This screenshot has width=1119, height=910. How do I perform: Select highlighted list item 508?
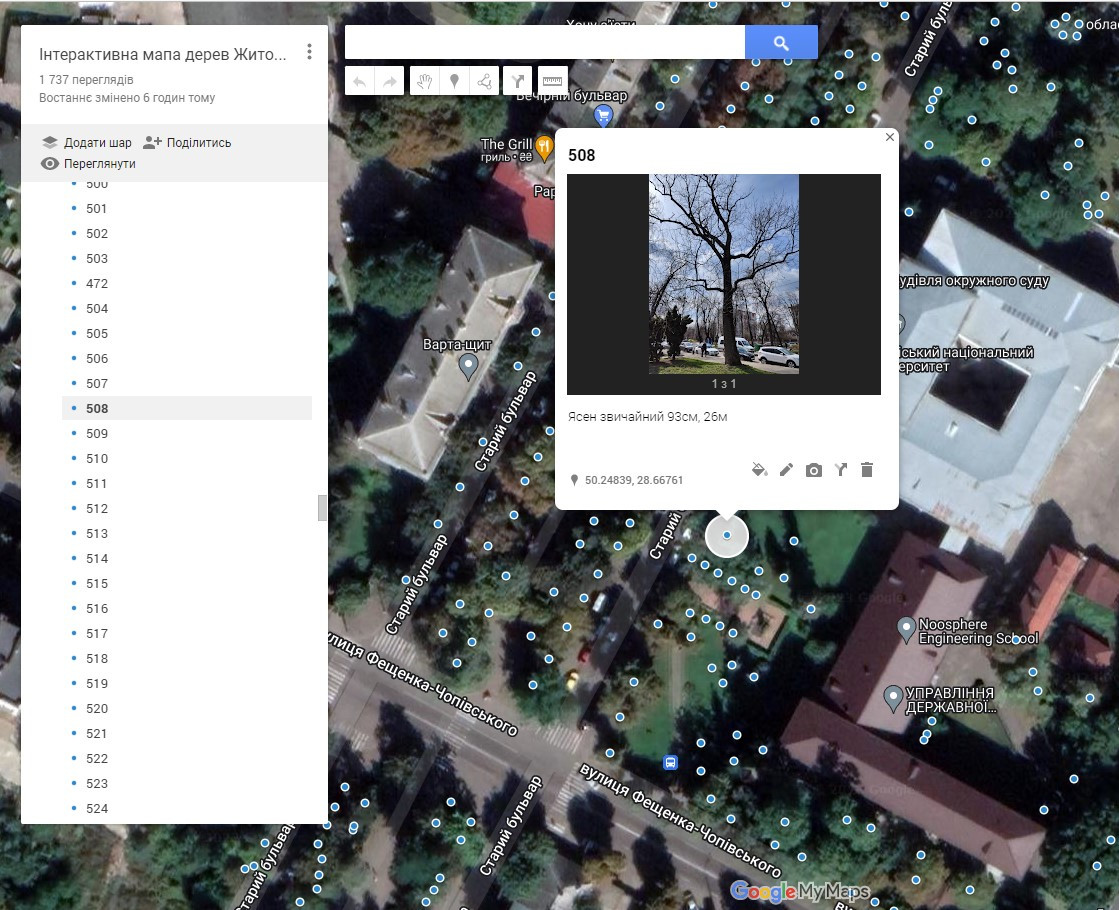pos(187,408)
